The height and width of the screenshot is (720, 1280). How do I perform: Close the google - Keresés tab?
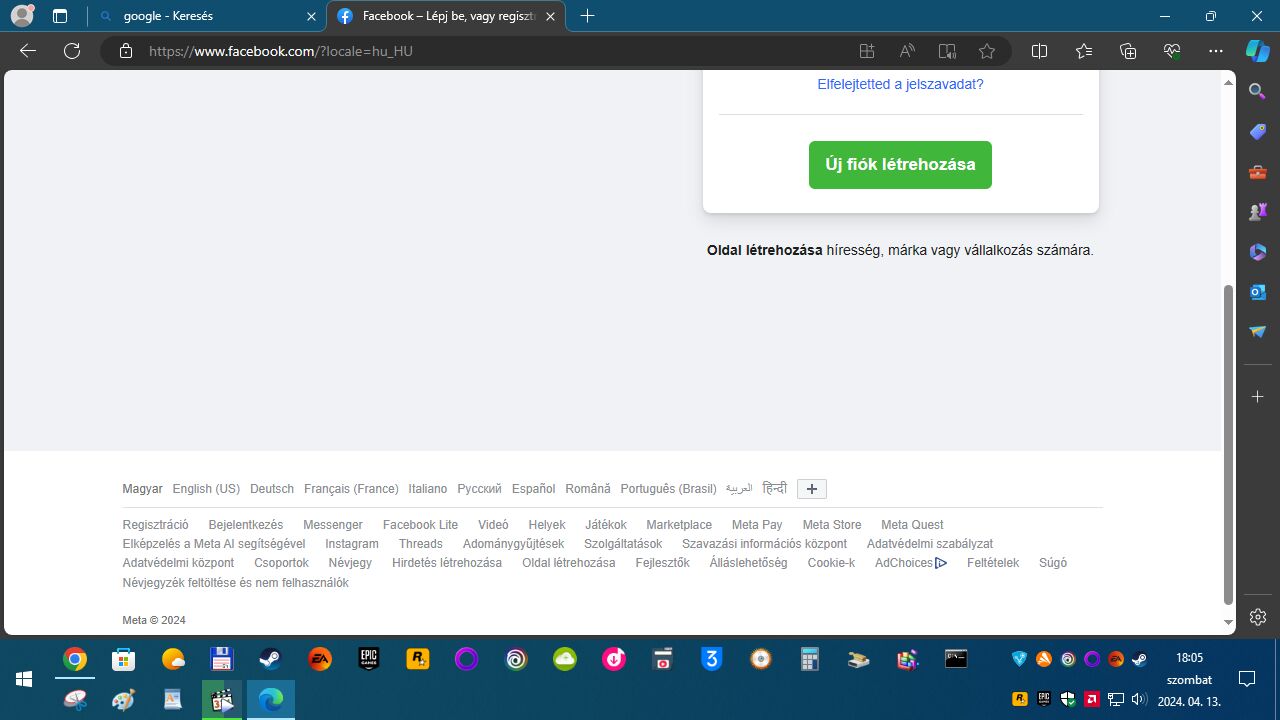(311, 16)
